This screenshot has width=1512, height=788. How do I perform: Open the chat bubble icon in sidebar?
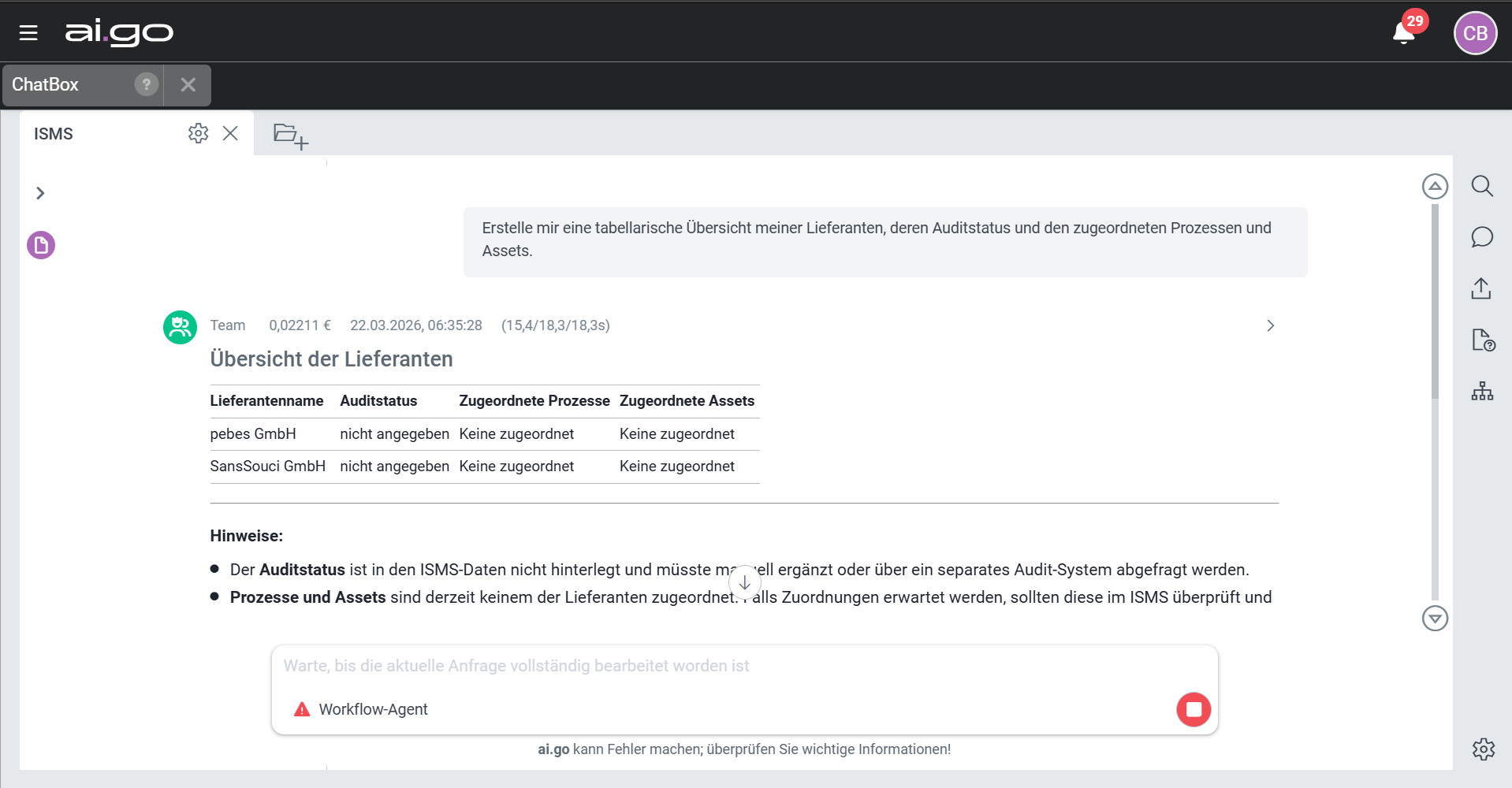(1482, 237)
